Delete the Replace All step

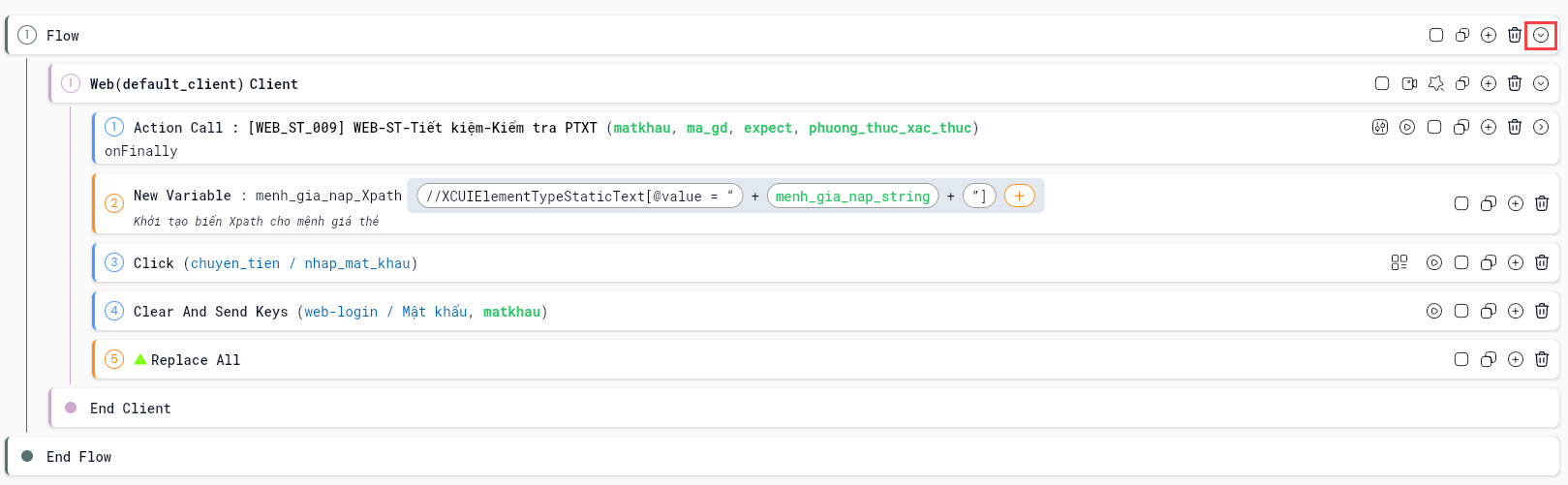pyautogui.click(x=1542, y=359)
